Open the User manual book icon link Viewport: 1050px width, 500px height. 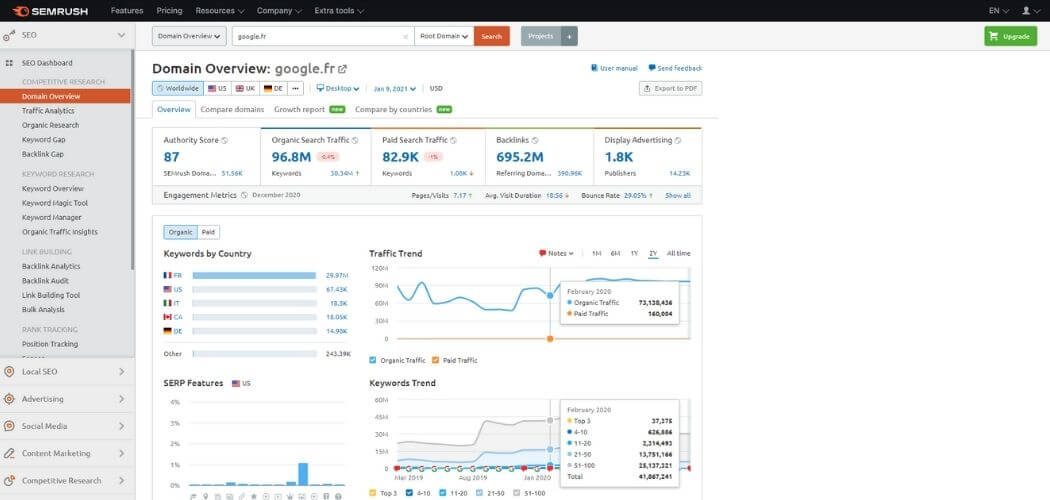point(595,68)
